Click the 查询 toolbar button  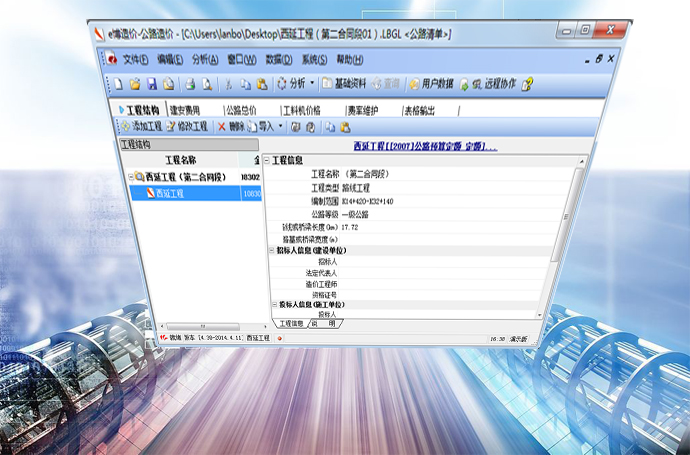point(386,83)
